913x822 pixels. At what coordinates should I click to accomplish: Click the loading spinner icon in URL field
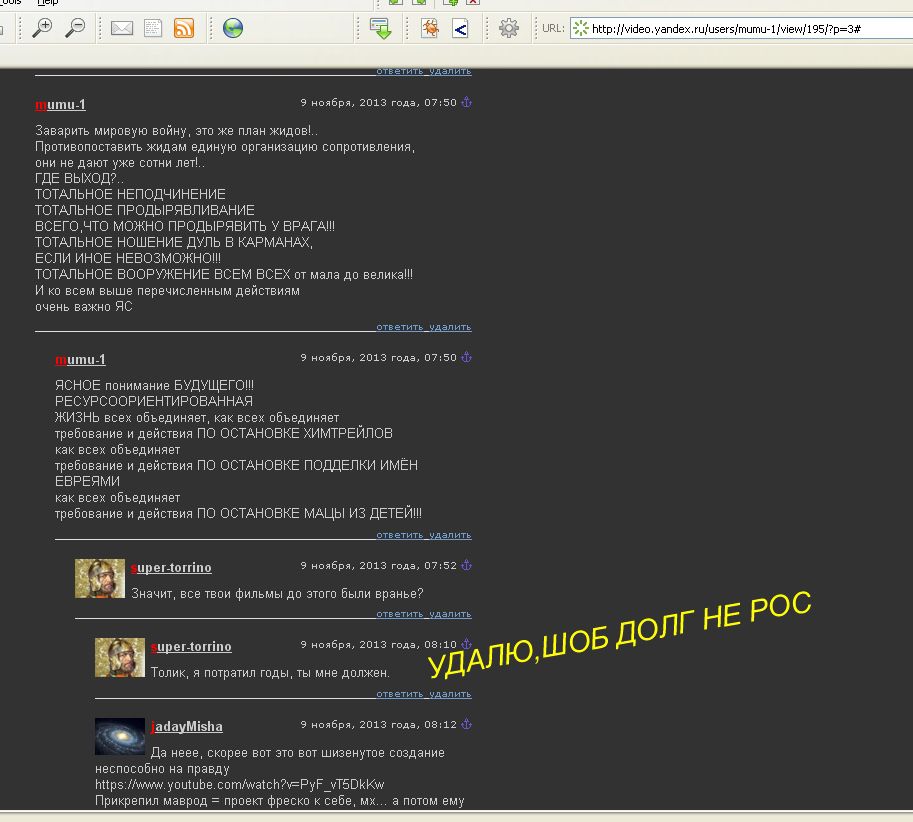point(581,28)
